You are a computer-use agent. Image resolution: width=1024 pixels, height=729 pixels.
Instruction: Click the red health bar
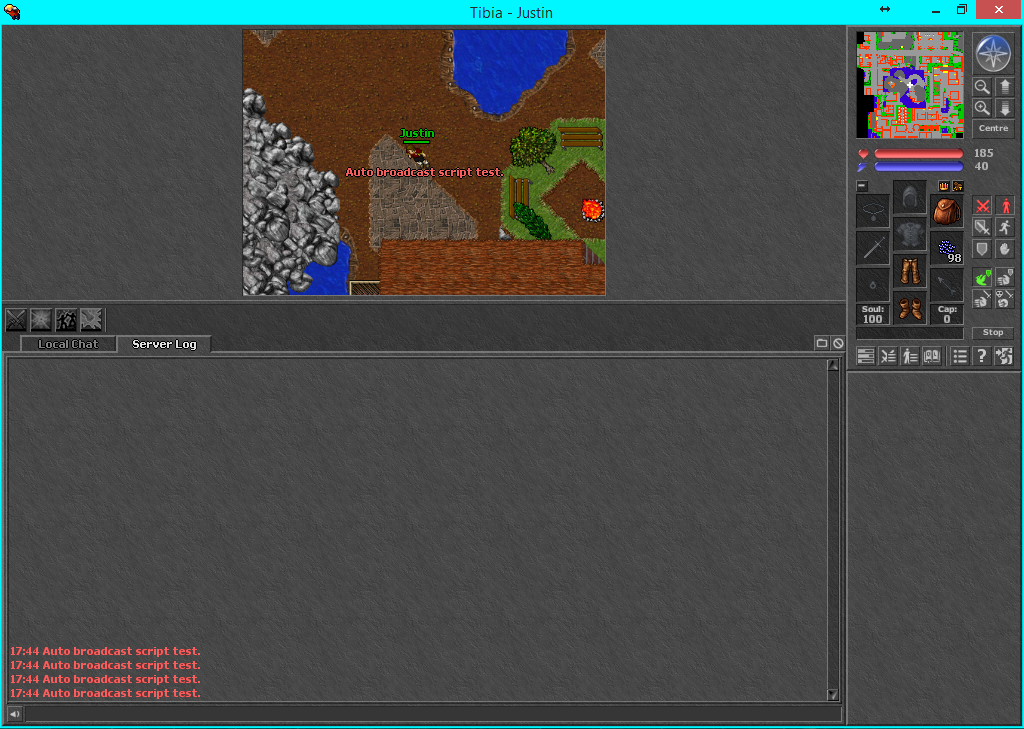click(919, 154)
